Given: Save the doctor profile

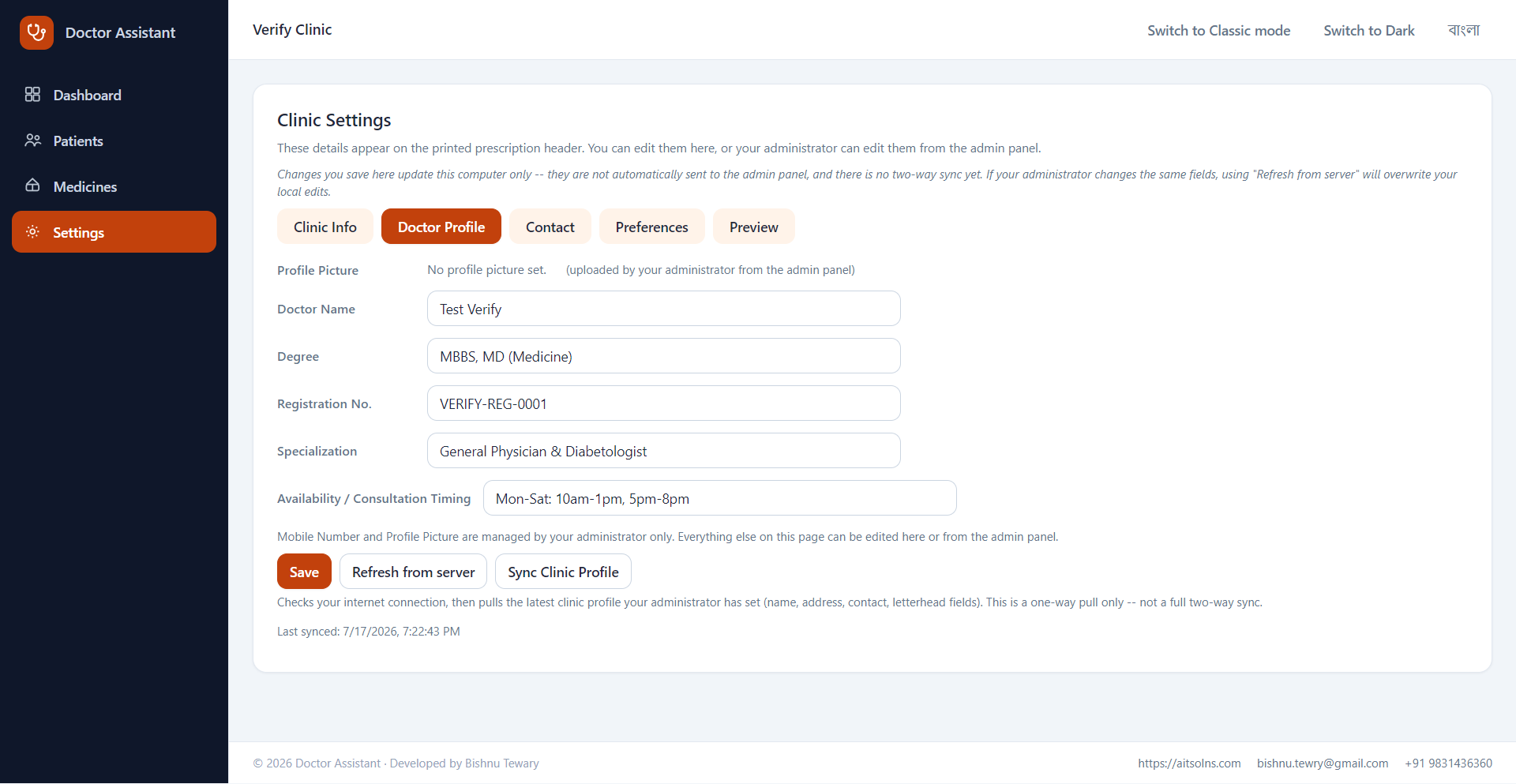Looking at the screenshot, I should 304,572.
